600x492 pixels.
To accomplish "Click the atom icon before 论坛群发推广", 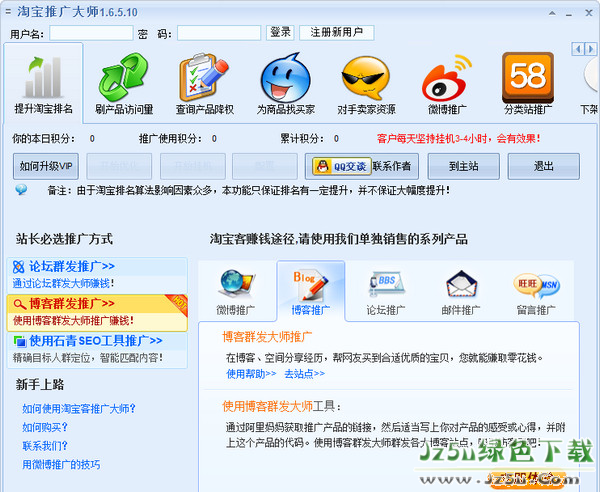I will click(x=18, y=267).
